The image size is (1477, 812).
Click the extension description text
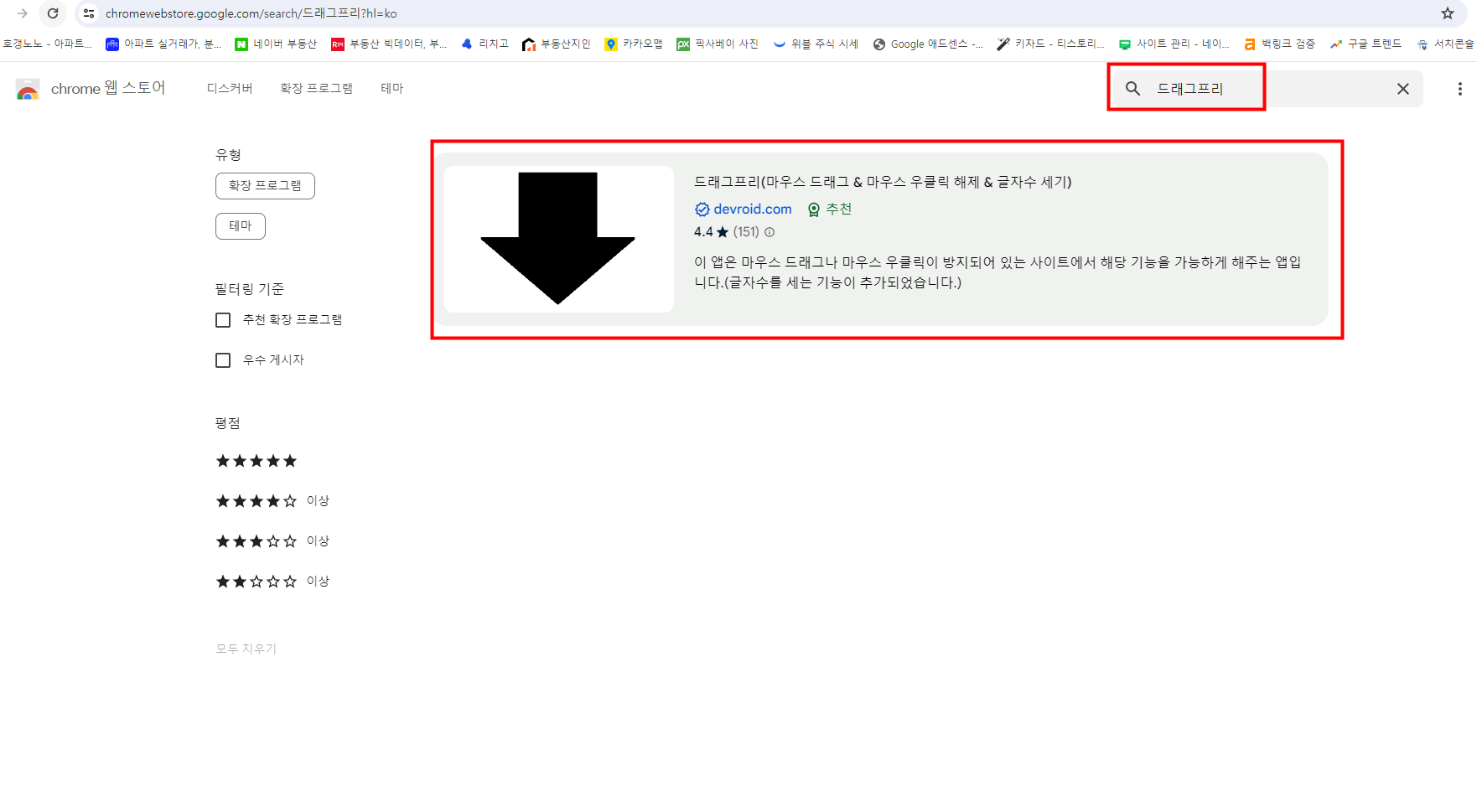point(998,272)
